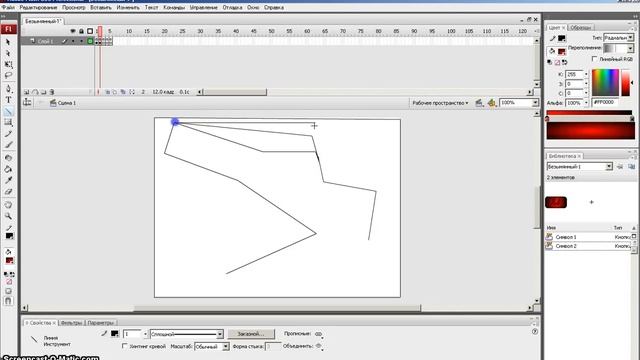Open the stroke height slider arrow
Screen dimensions: 640x360
(x=145, y=334)
